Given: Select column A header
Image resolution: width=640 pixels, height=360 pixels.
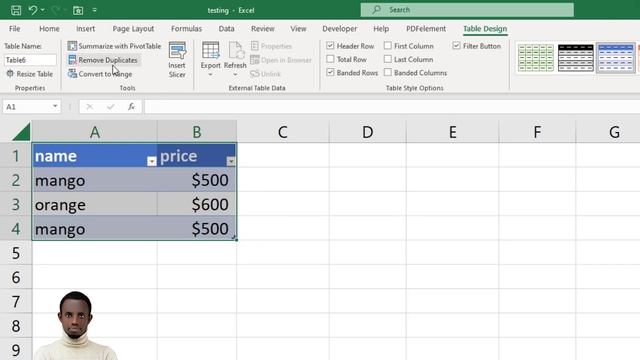Looking at the screenshot, I should (x=95, y=132).
